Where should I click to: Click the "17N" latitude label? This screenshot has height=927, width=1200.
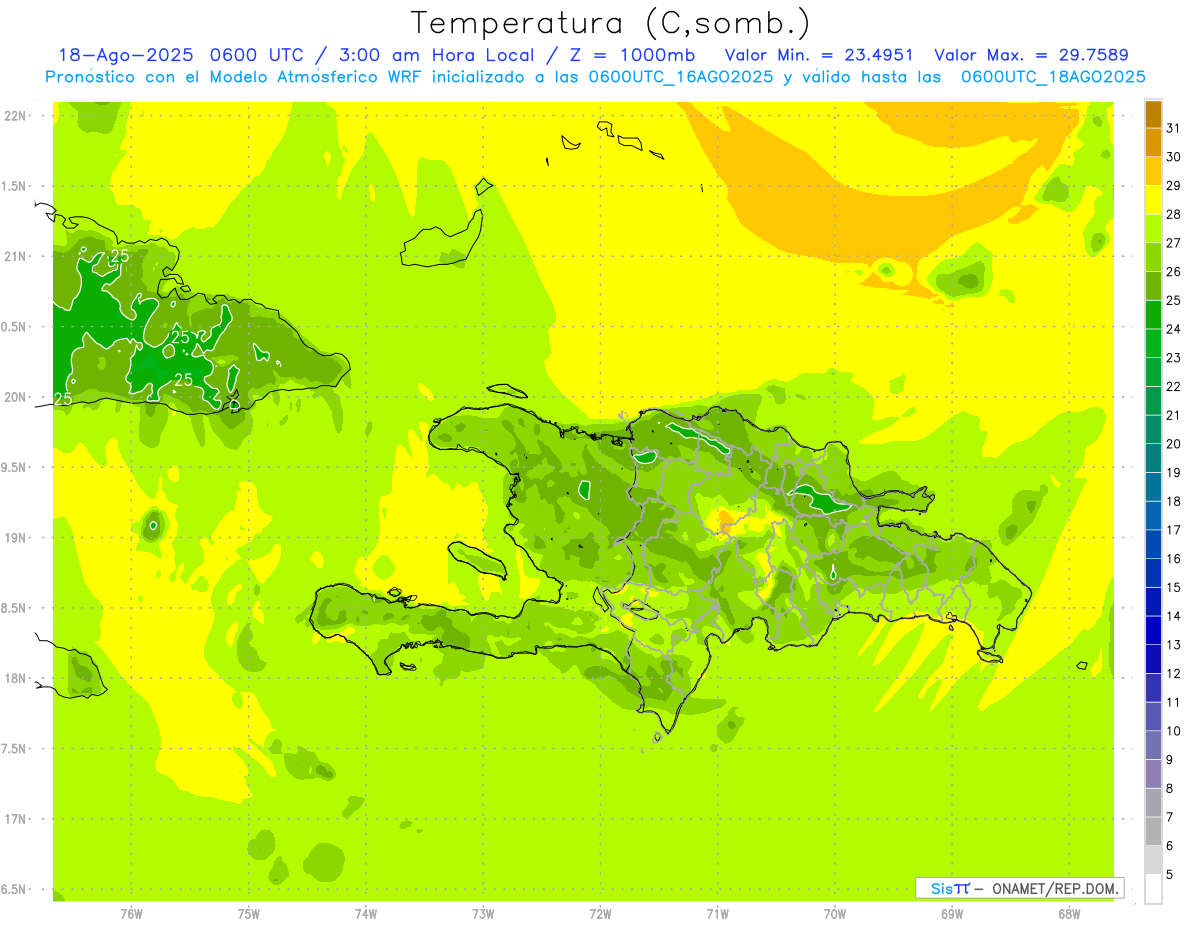click(15, 819)
